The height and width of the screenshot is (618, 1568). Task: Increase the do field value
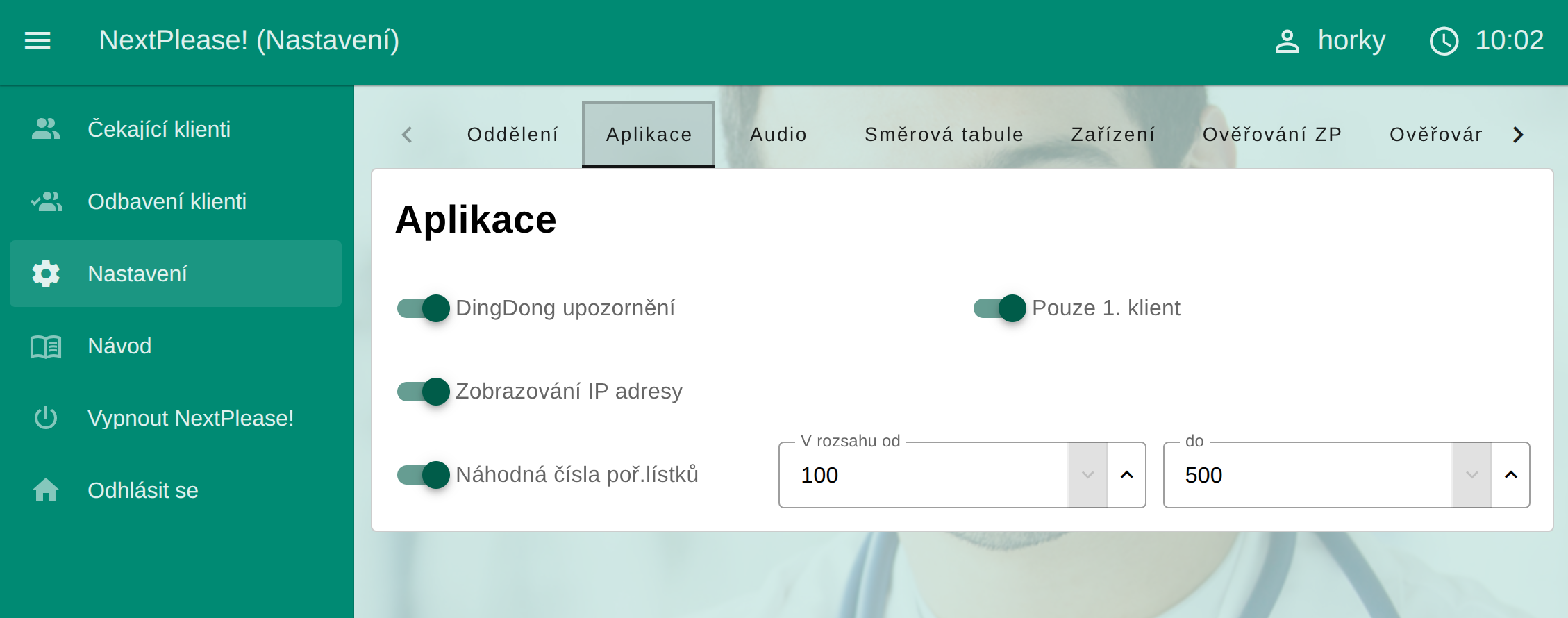pos(1510,475)
